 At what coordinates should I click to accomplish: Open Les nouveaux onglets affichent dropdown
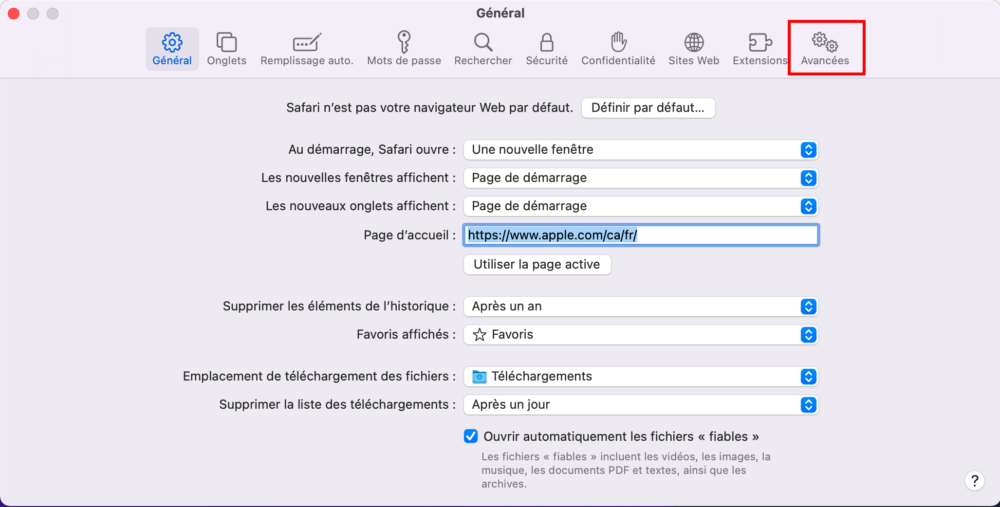coord(640,206)
